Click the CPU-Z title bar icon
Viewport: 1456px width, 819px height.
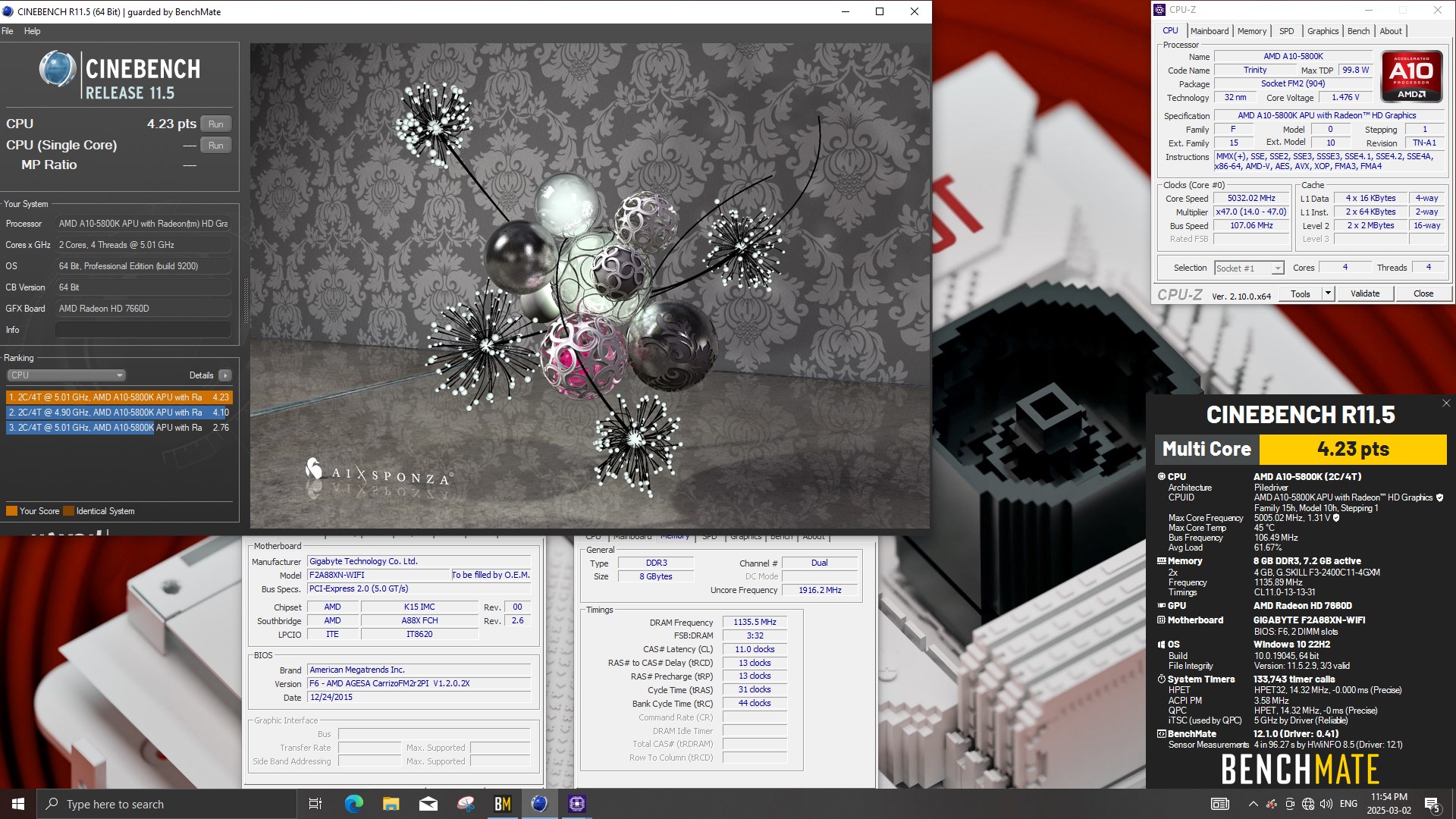pyautogui.click(x=1159, y=10)
